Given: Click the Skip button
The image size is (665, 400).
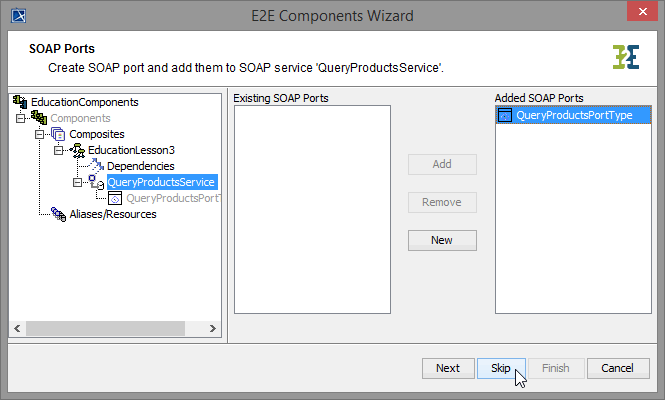Looking at the screenshot, I should (501, 368).
